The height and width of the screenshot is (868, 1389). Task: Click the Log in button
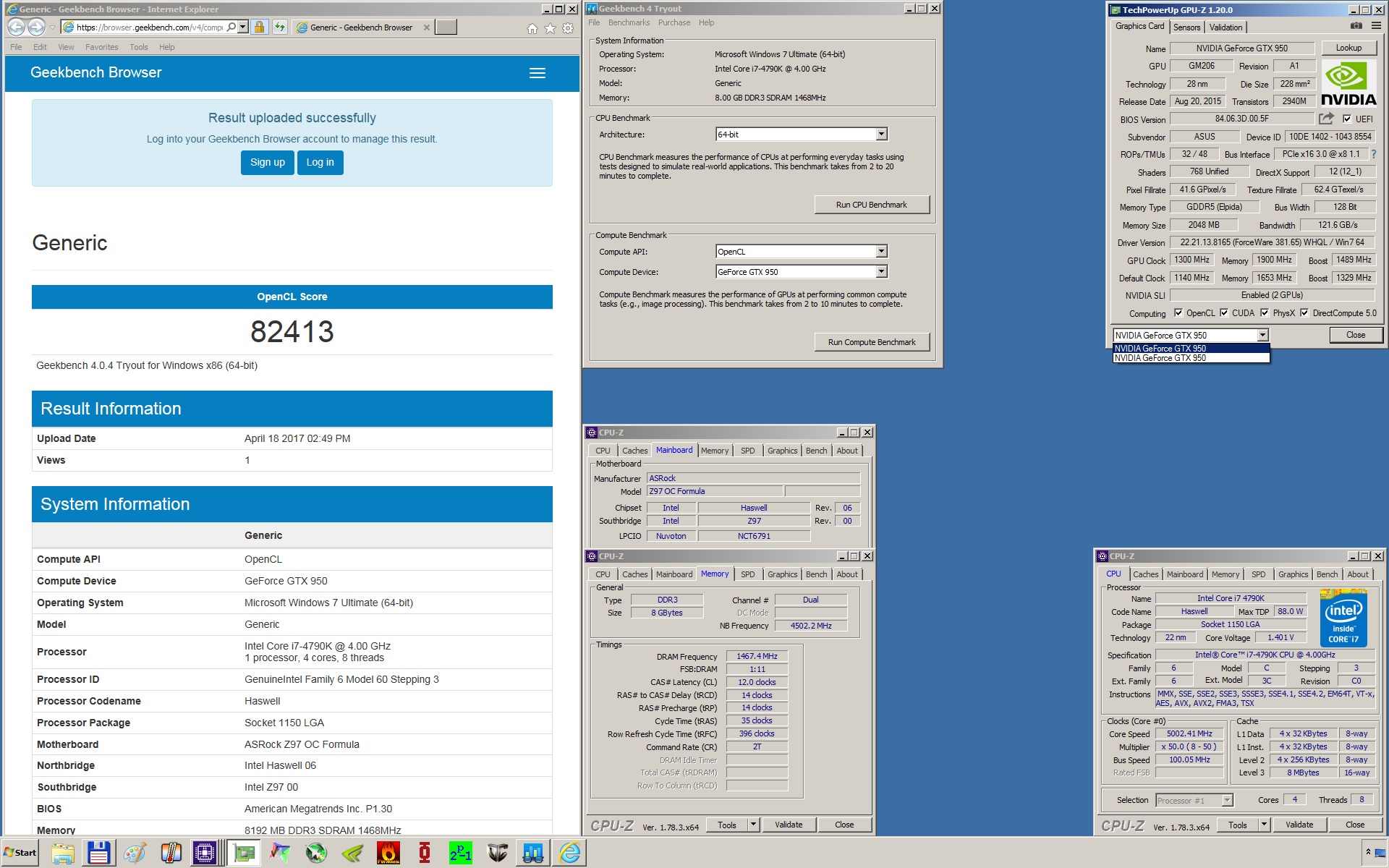click(320, 163)
